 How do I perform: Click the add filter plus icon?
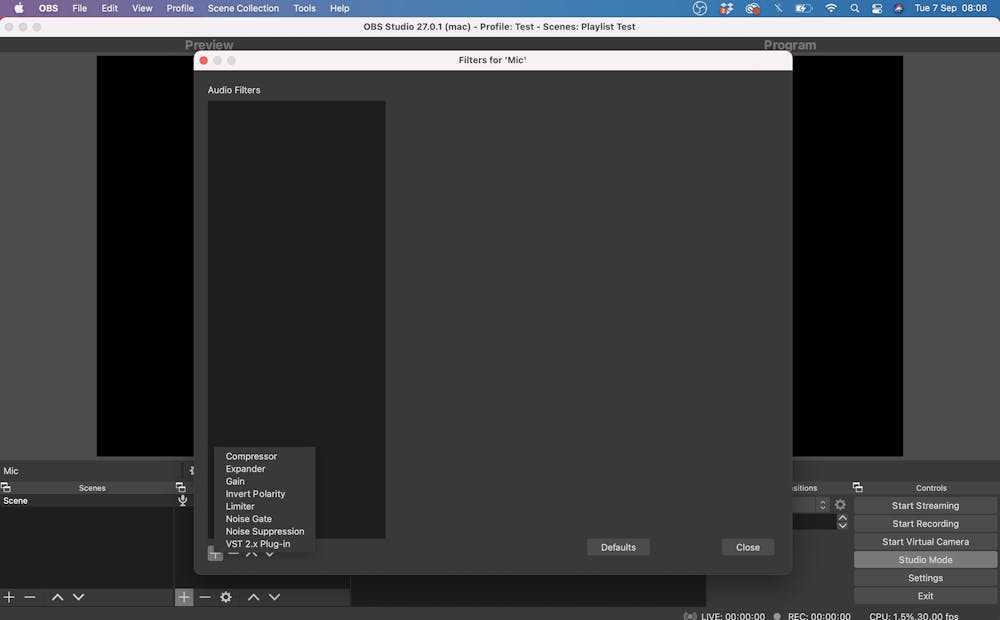pyautogui.click(x=215, y=554)
